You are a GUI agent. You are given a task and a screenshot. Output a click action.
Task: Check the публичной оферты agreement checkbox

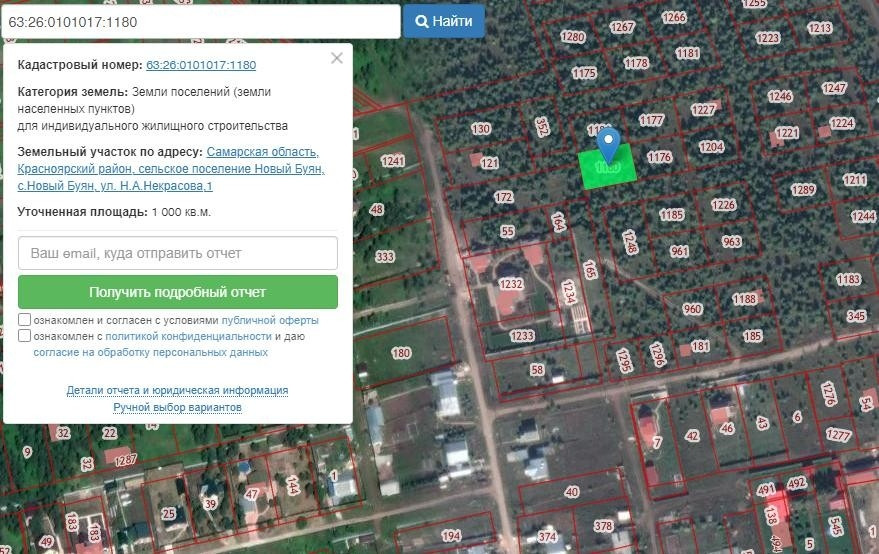point(24,320)
